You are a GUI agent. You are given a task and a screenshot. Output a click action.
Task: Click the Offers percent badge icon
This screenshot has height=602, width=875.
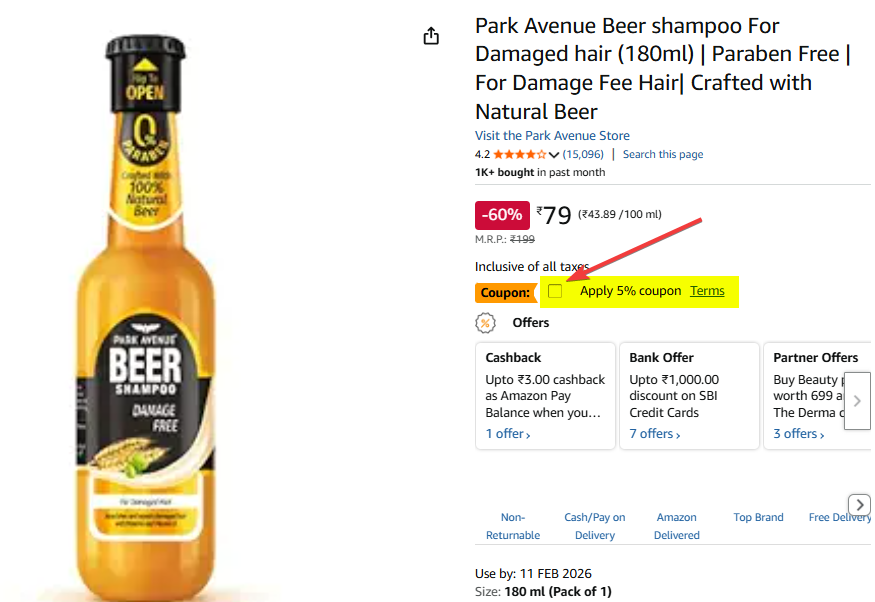tap(485, 323)
